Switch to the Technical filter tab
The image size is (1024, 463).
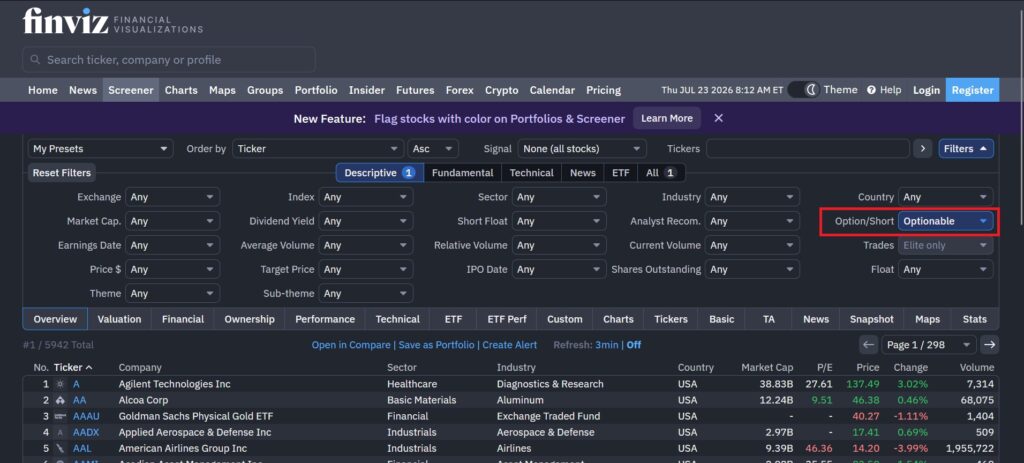532,173
